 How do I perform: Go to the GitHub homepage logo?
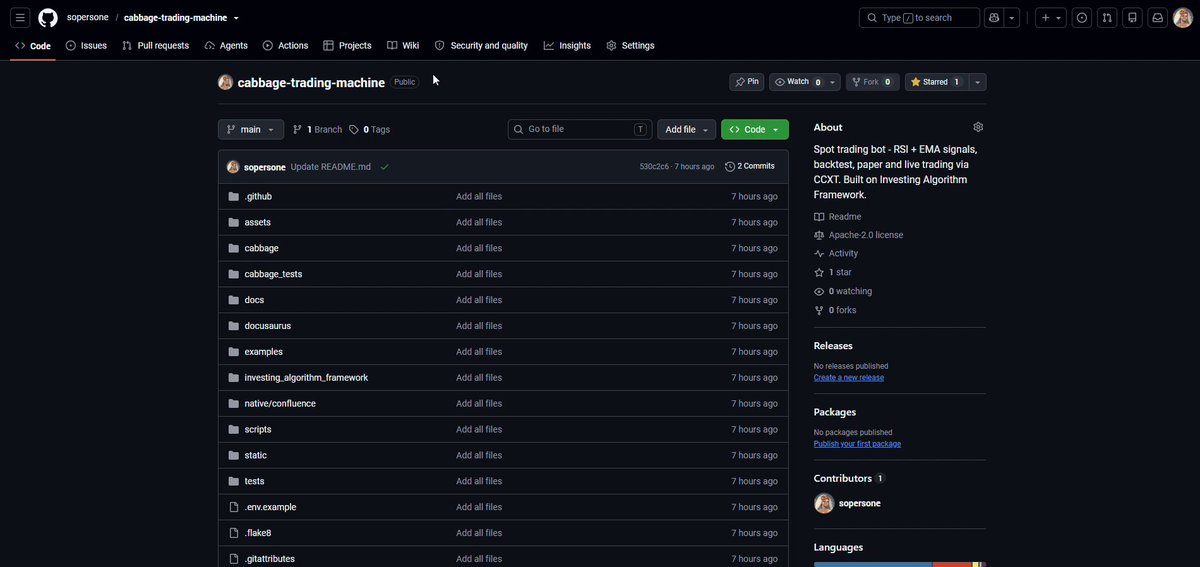[x=48, y=18]
